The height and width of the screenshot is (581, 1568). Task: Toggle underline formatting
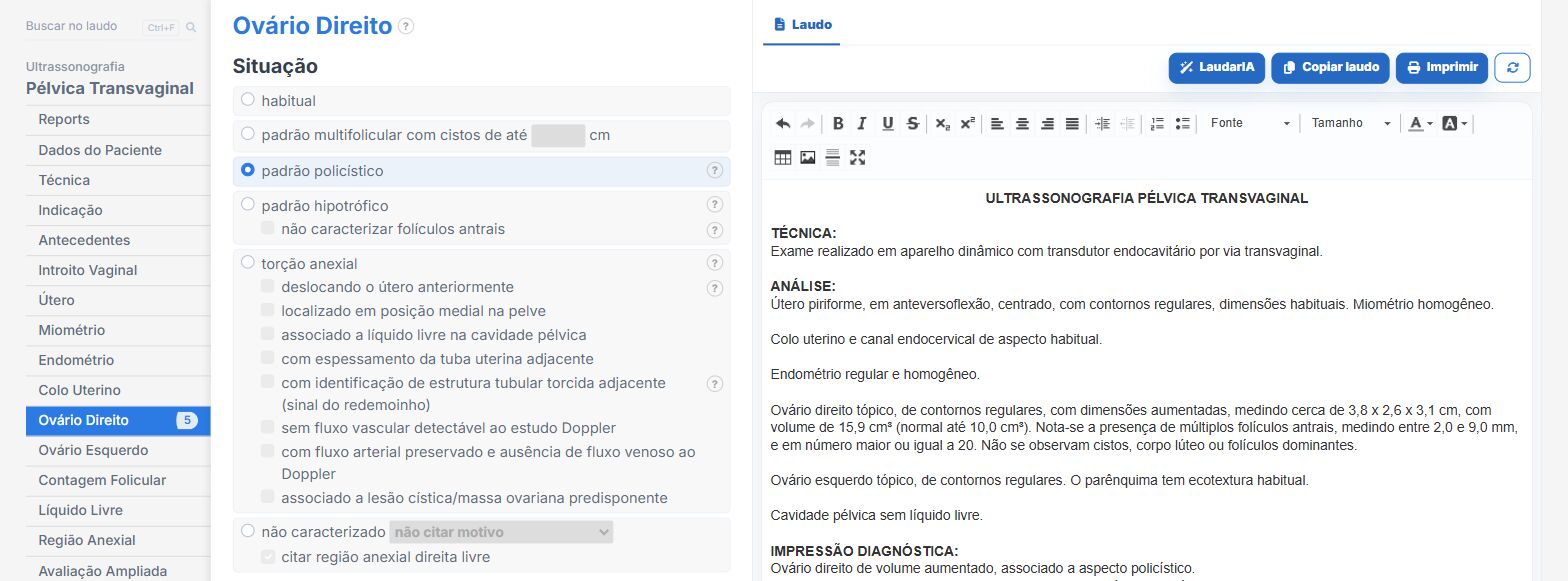887,123
